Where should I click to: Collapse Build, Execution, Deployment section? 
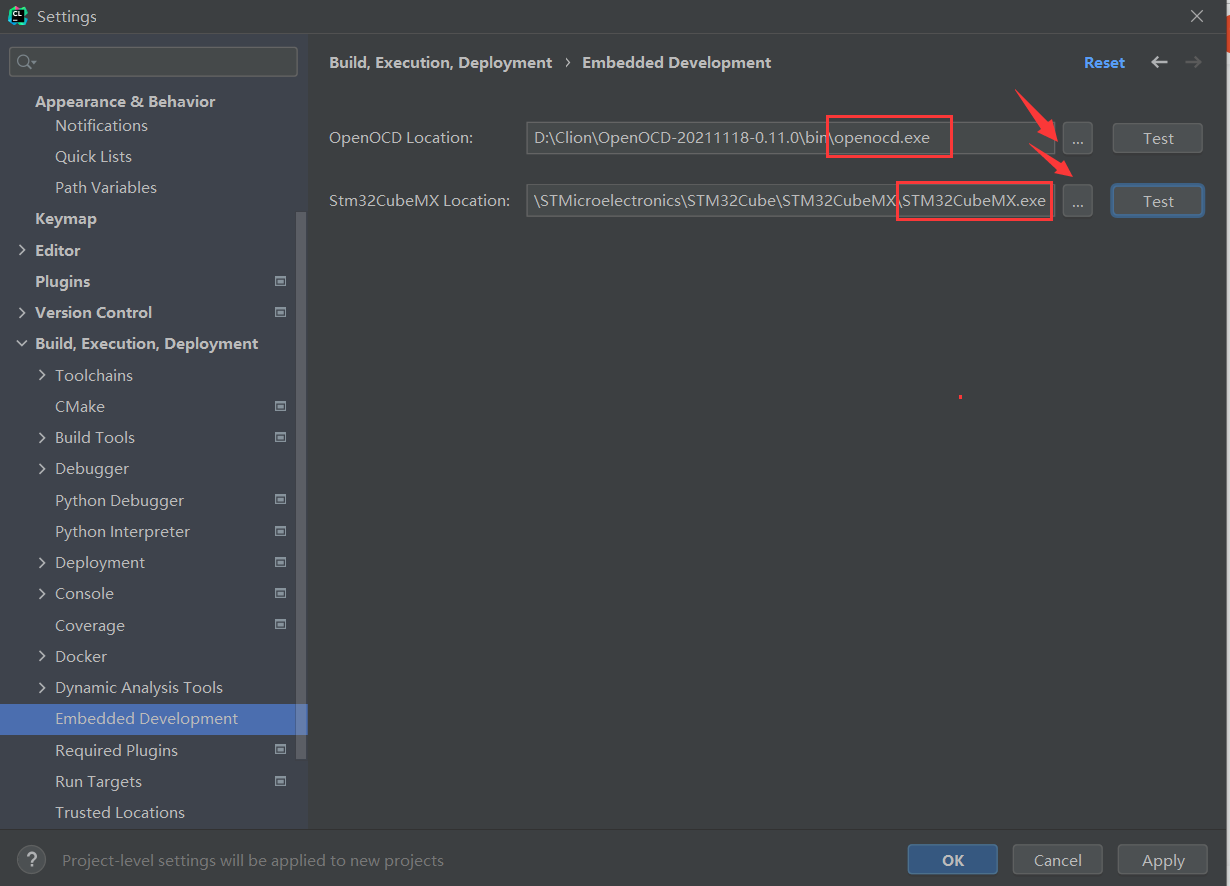point(22,344)
